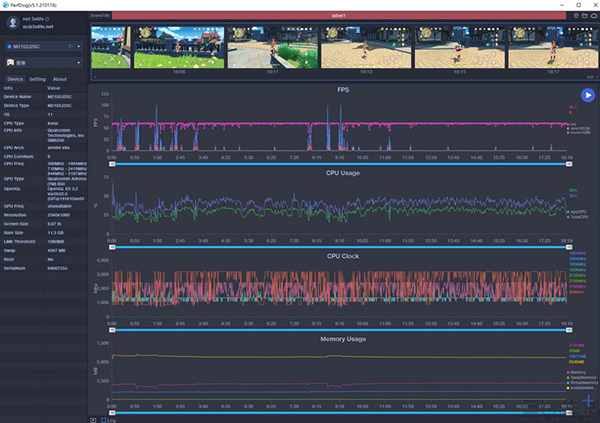Expand the M2102J2SC device dropdown

point(80,45)
